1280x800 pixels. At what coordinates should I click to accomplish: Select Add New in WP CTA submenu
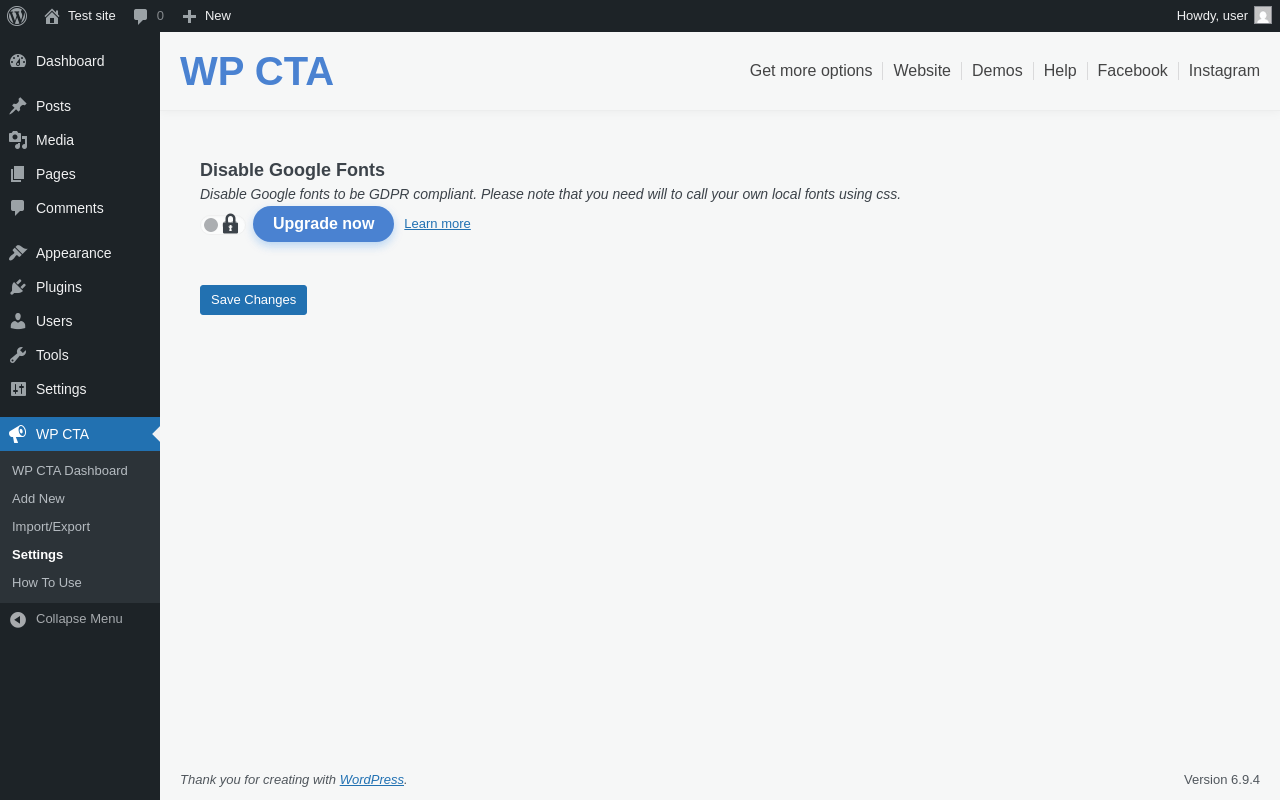(38, 499)
